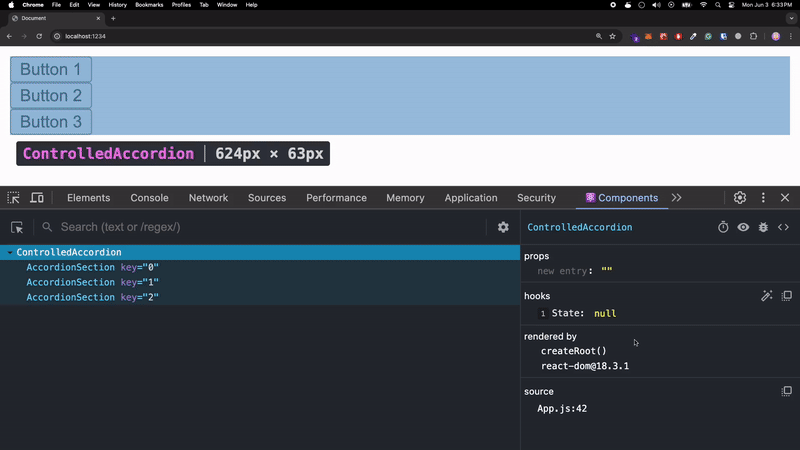The image size is (800, 450).
Task: Open the History menu
Action: point(117,5)
